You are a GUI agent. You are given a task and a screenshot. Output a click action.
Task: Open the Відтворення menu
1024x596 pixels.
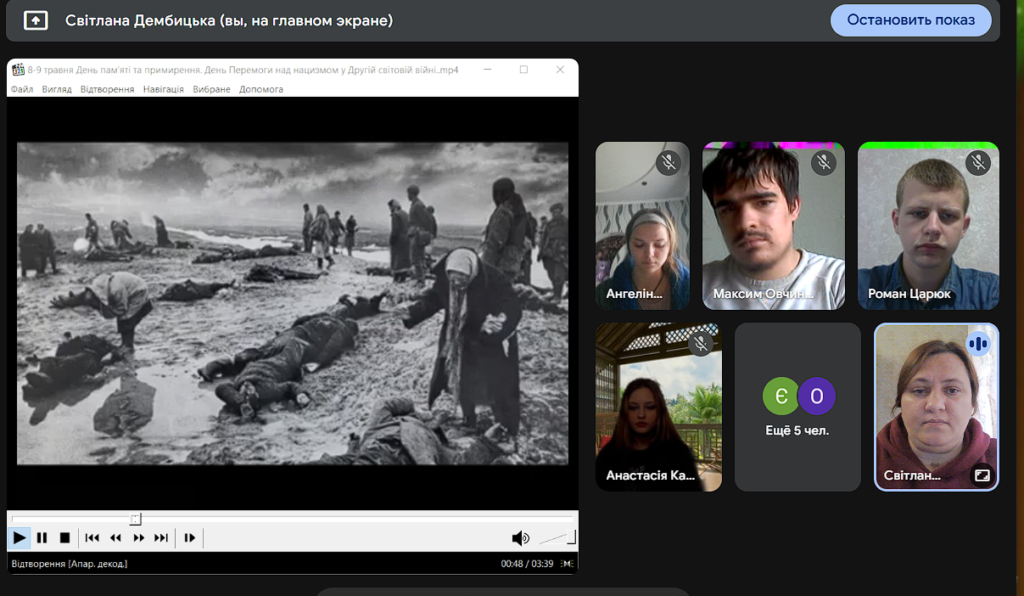(107, 89)
